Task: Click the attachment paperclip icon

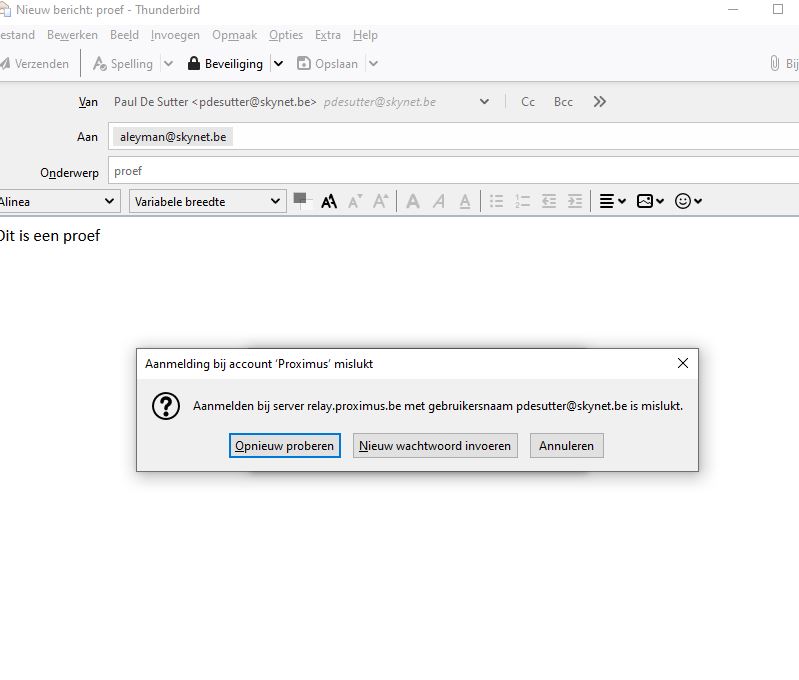Action: (774, 63)
